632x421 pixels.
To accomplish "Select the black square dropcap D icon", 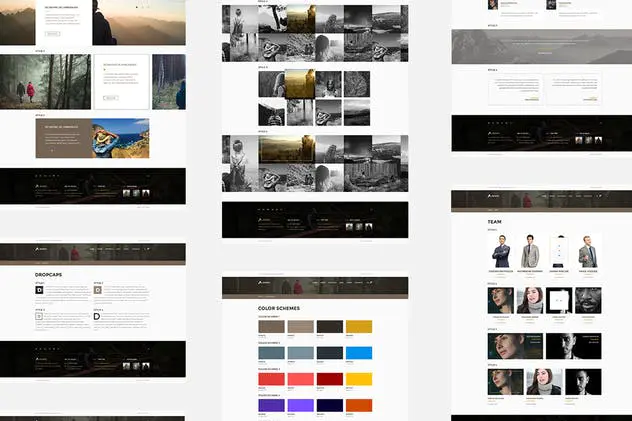I will [39, 290].
